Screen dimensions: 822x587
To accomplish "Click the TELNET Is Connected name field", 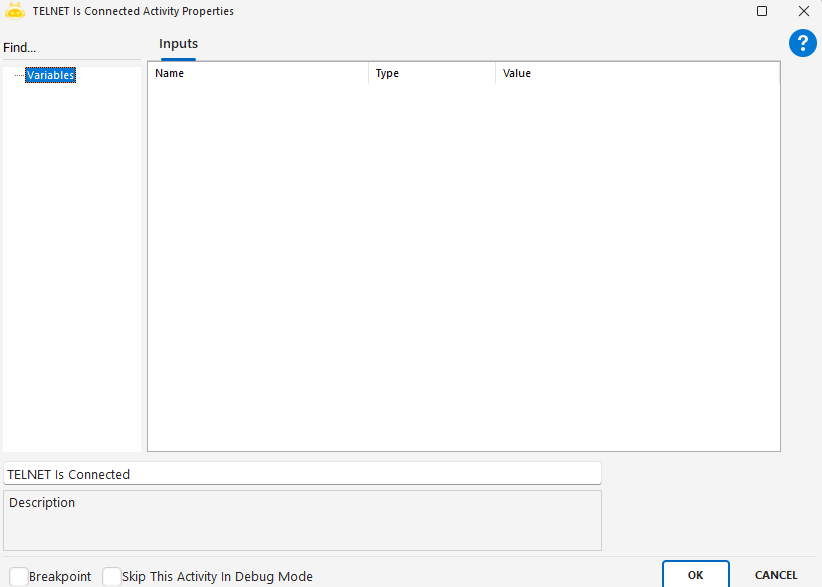I will tap(302, 474).
